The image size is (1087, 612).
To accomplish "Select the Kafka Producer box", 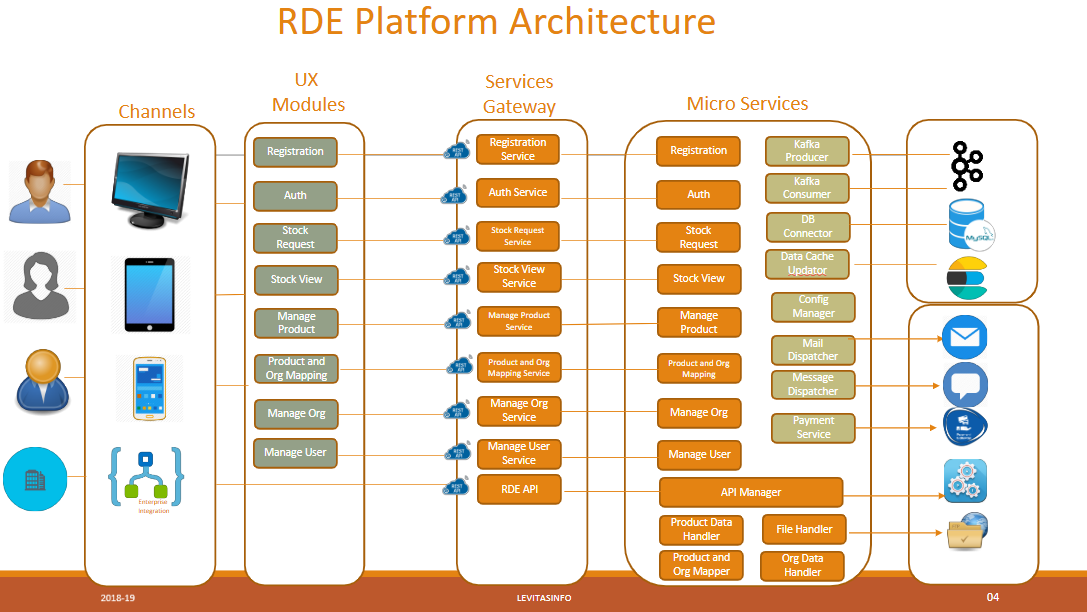I will (806, 151).
